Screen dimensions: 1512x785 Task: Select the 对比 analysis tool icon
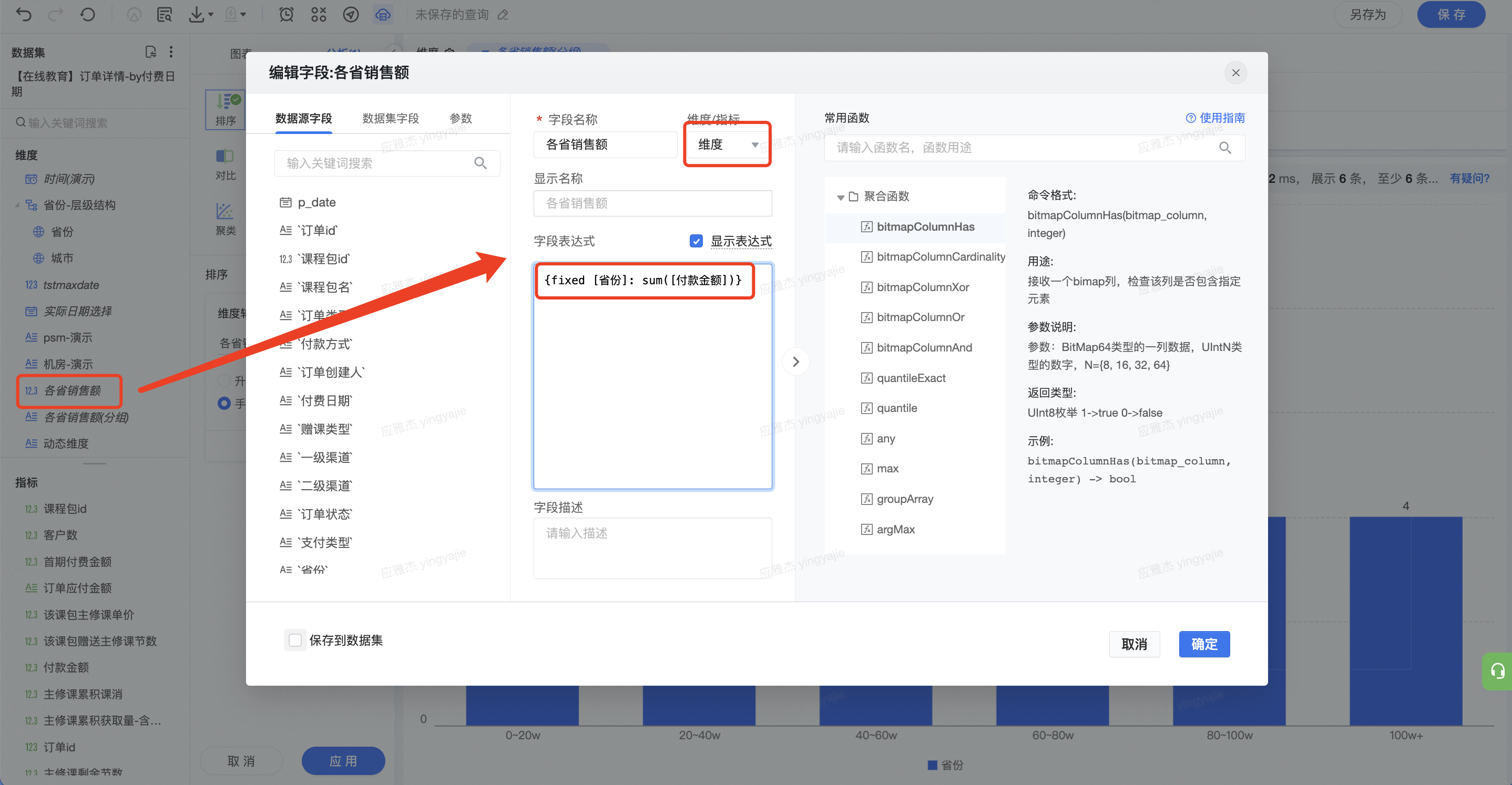pyautogui.click(x=226, y=164)
